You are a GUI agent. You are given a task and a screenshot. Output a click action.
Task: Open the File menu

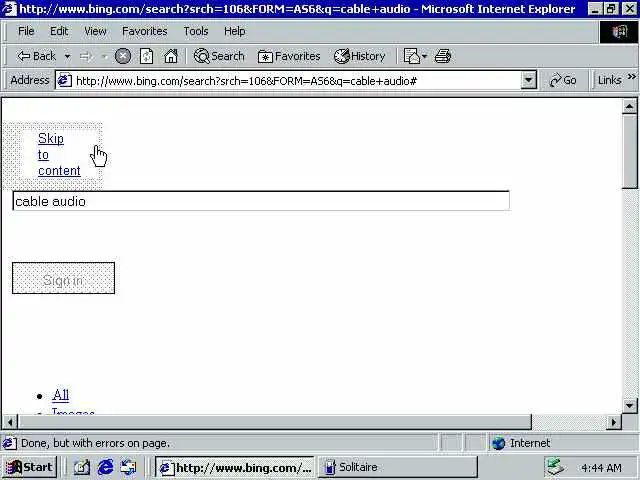tap(26, 31)
